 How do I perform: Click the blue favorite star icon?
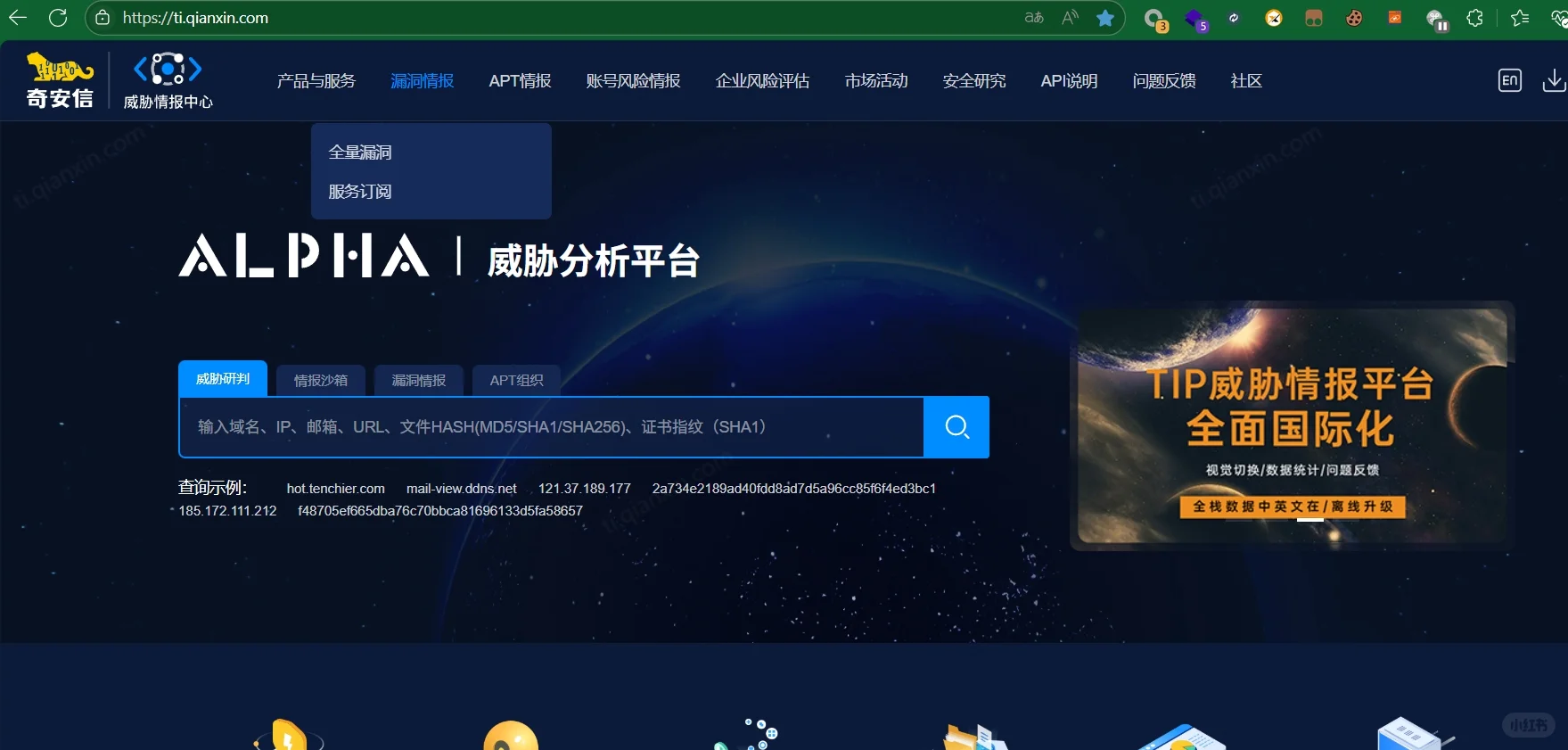[1105, 18]
